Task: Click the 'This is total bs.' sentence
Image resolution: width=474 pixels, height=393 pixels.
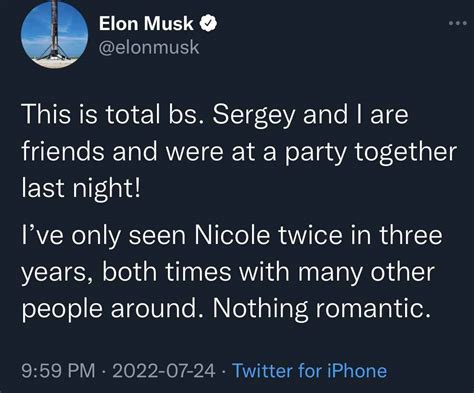Action: (x=113, y=114)
